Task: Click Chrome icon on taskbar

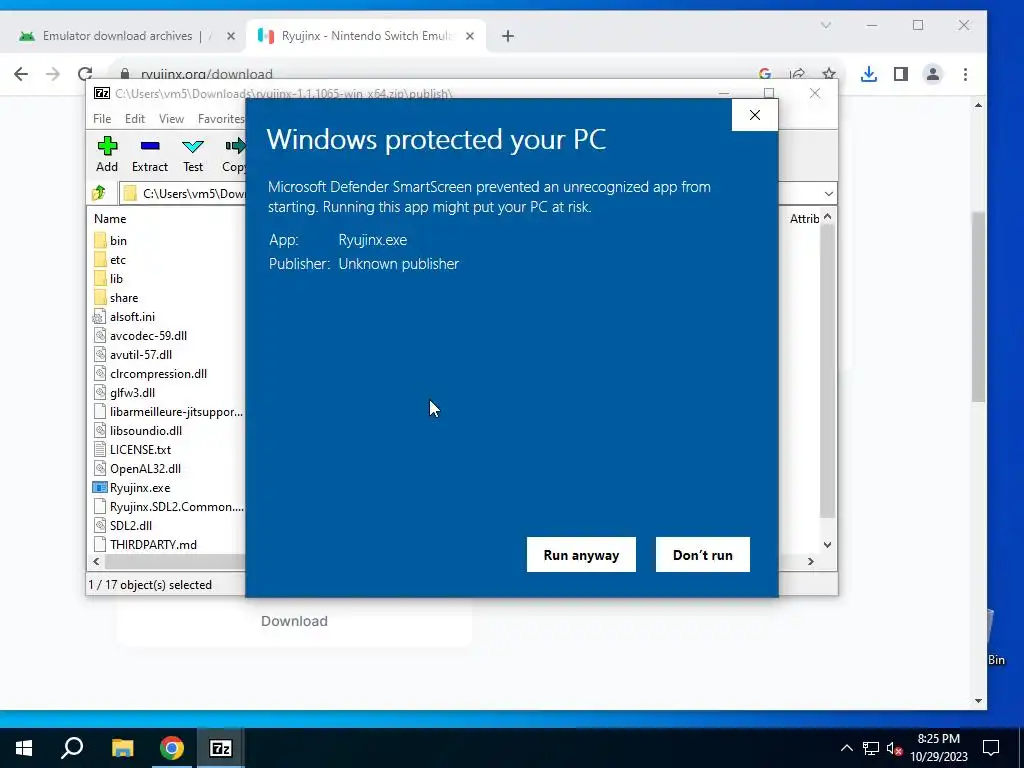Action: click(x=172, y=748)
